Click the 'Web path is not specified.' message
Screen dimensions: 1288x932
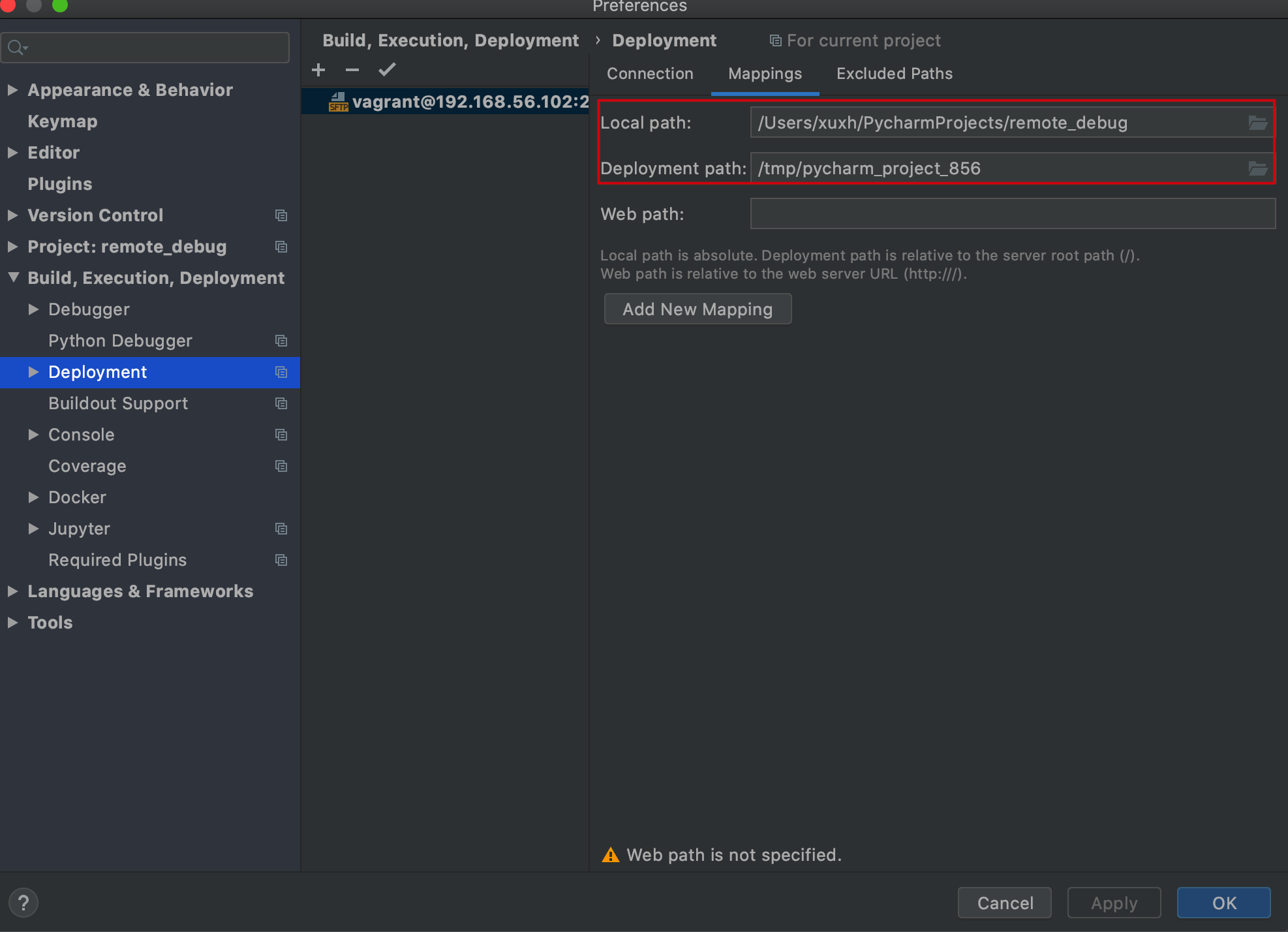[734, 855]
